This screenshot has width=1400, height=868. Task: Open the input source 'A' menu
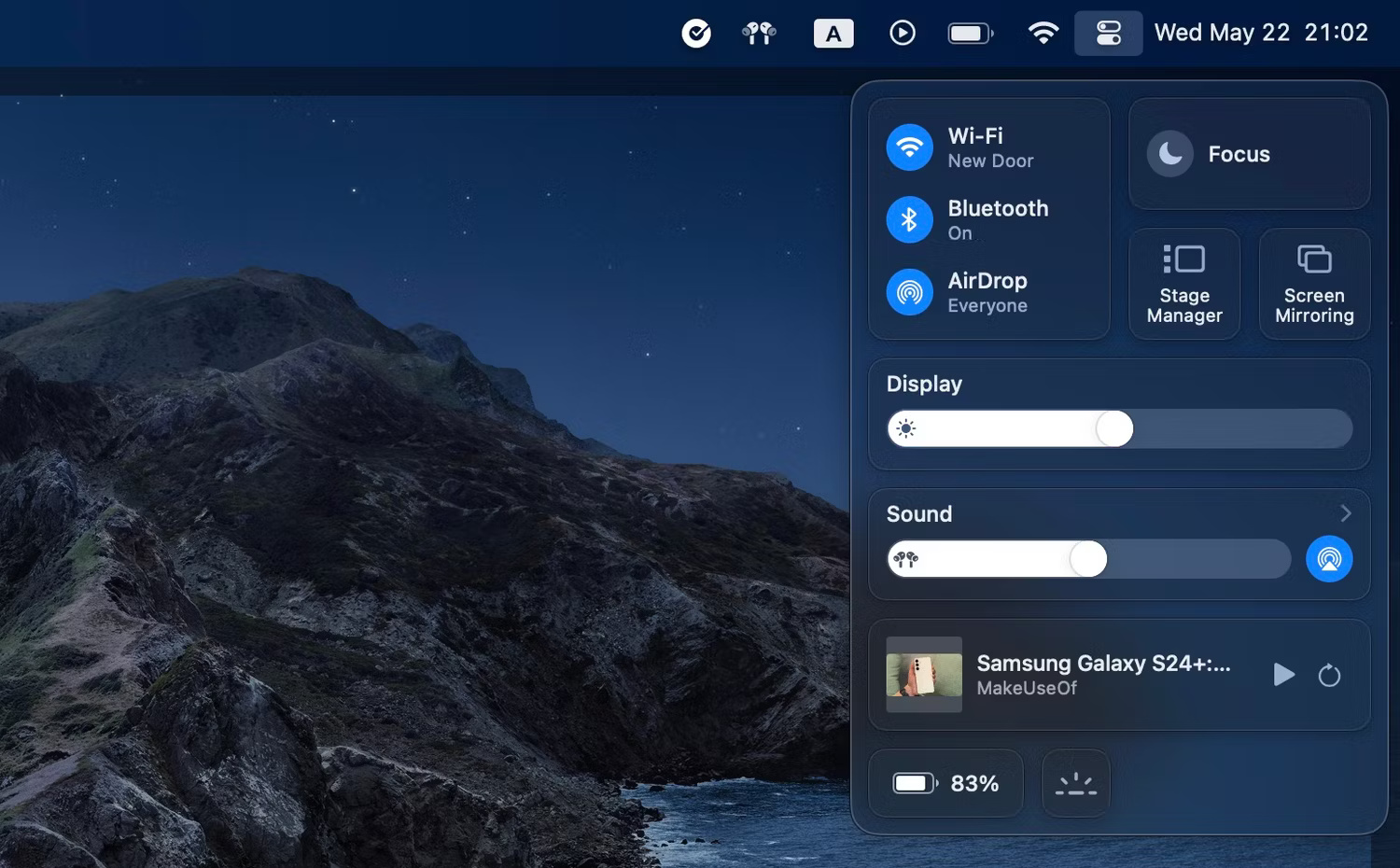click(833, 34)
